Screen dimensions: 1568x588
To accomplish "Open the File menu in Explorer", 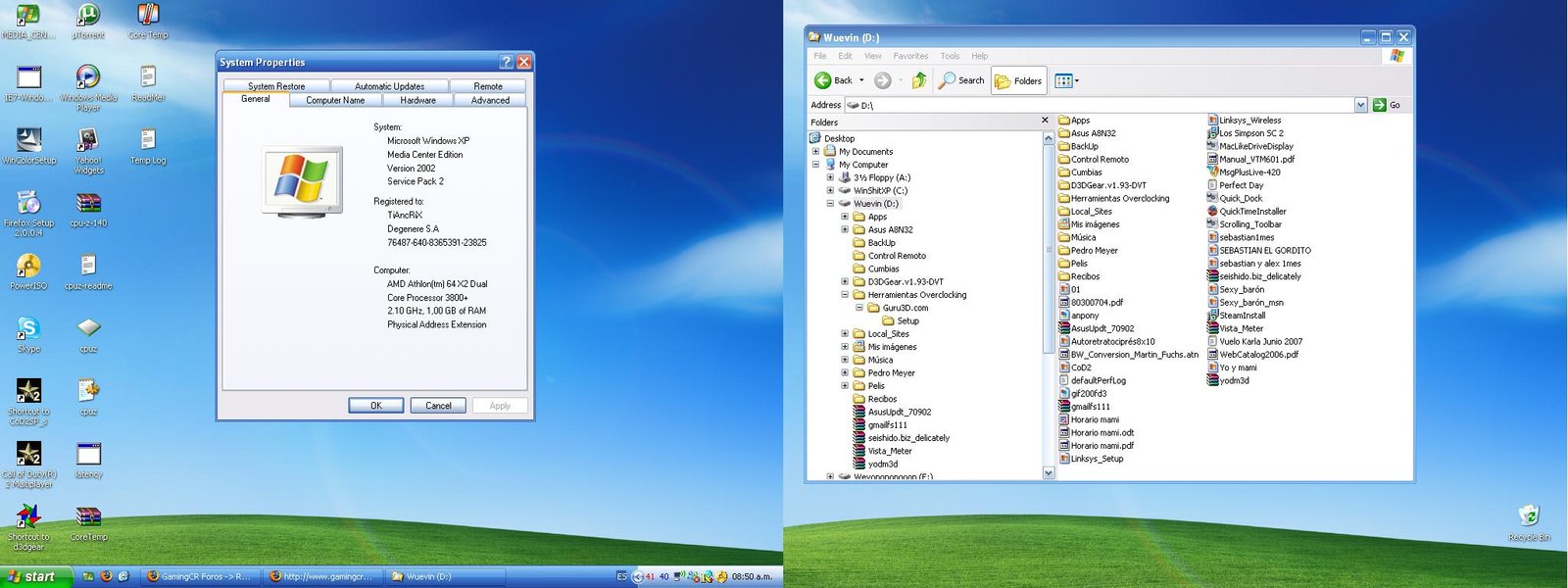I will (x=820, y=56).
